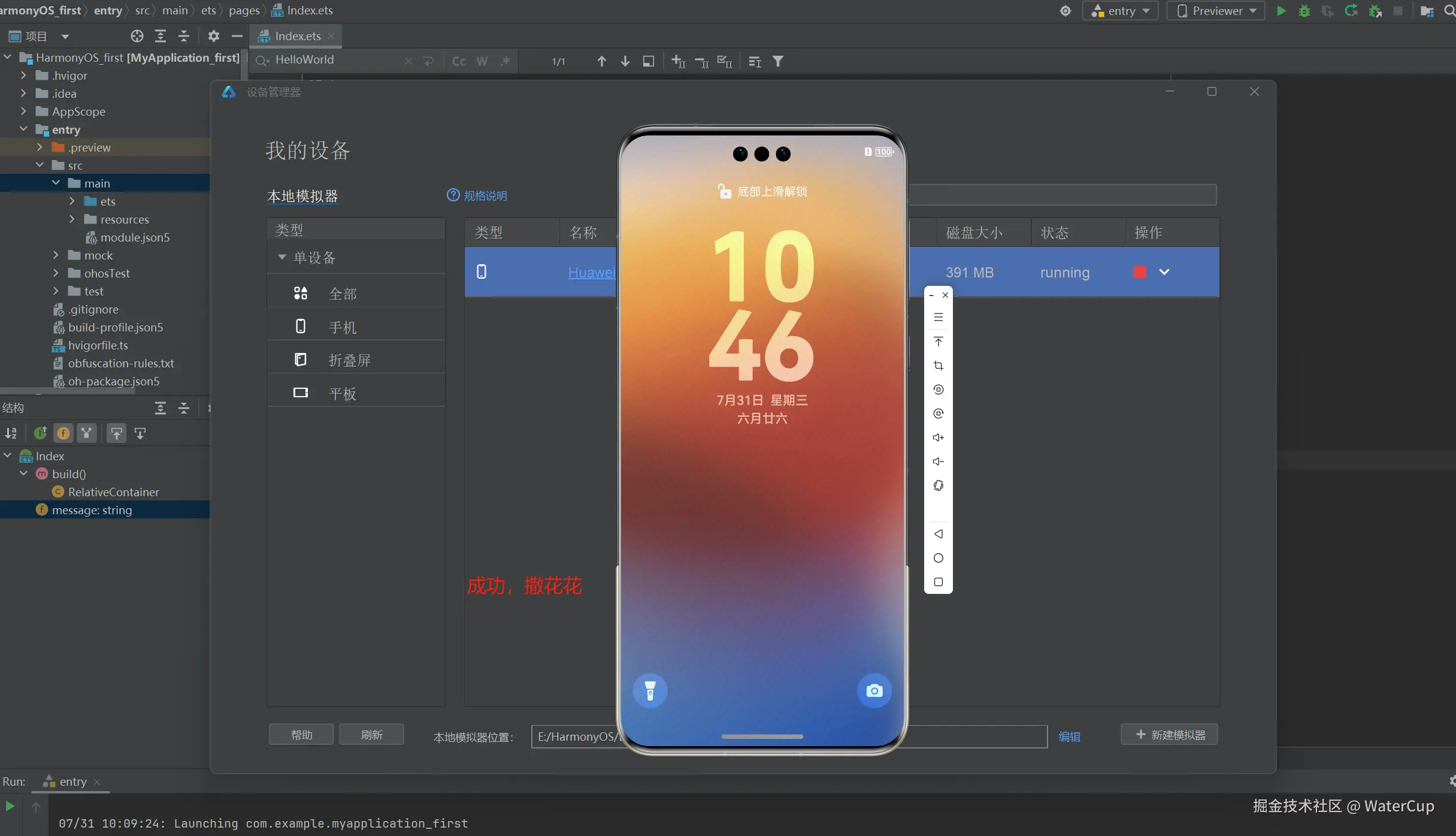
Task: Click the emulator screenshot crop icon
Action: (x=938, y=366)
